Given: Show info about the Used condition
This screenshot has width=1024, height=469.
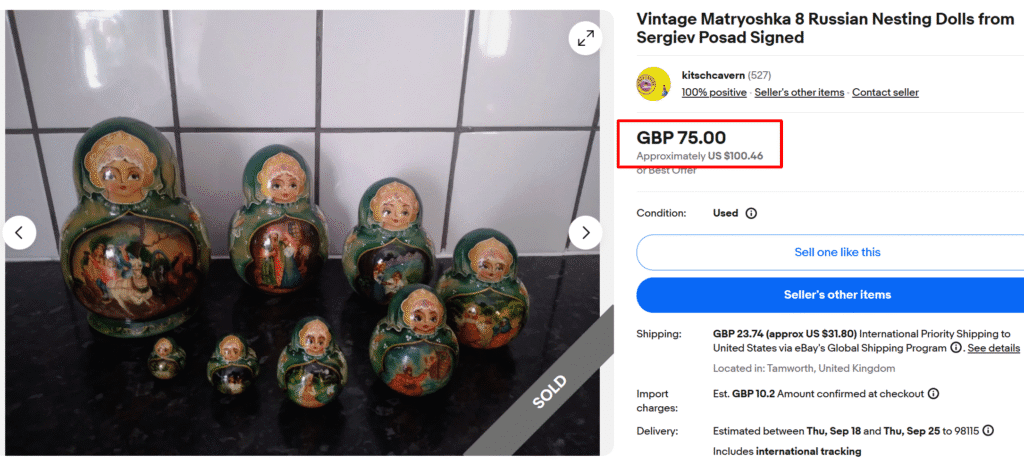Looking at the screenshot, I should (x=751, y=213).
